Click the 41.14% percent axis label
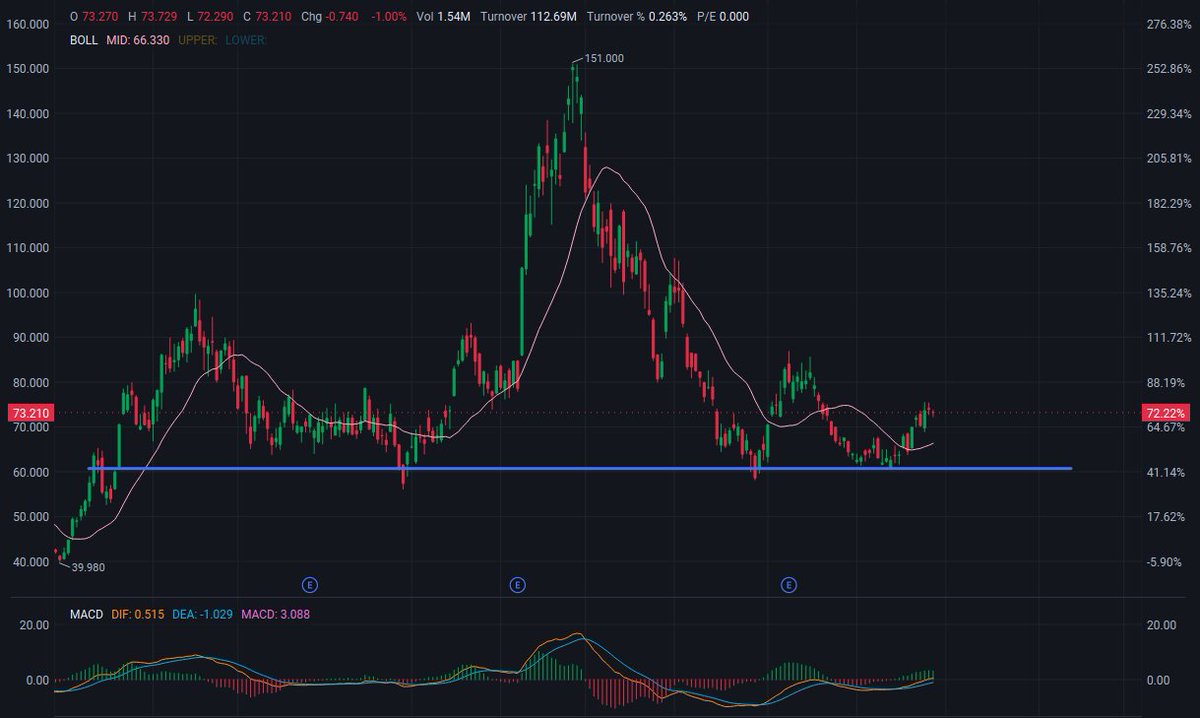 click(1166, 472)
